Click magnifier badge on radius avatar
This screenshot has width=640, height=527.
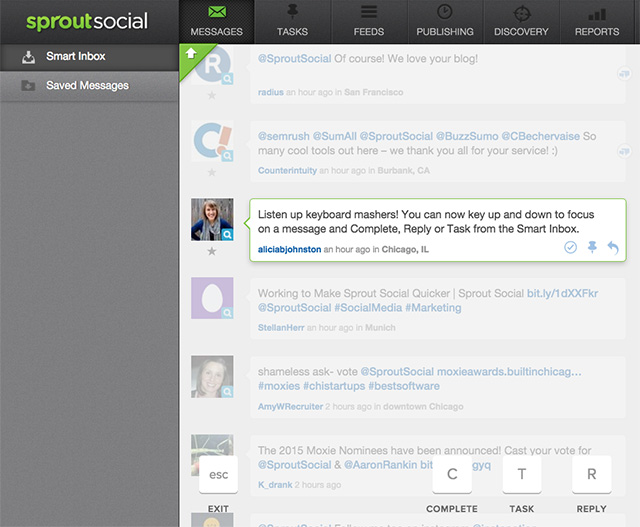point(227,79)
